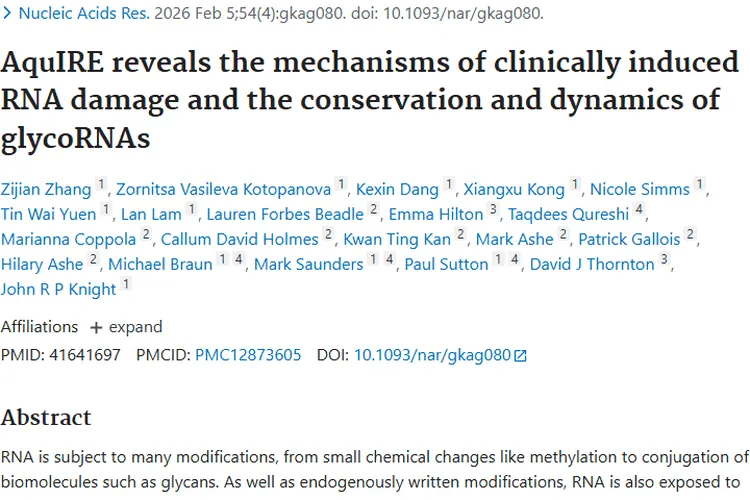Click author Lauren Forbes Beadle
The height and width of the screenshot is (500, 750).
285,214
